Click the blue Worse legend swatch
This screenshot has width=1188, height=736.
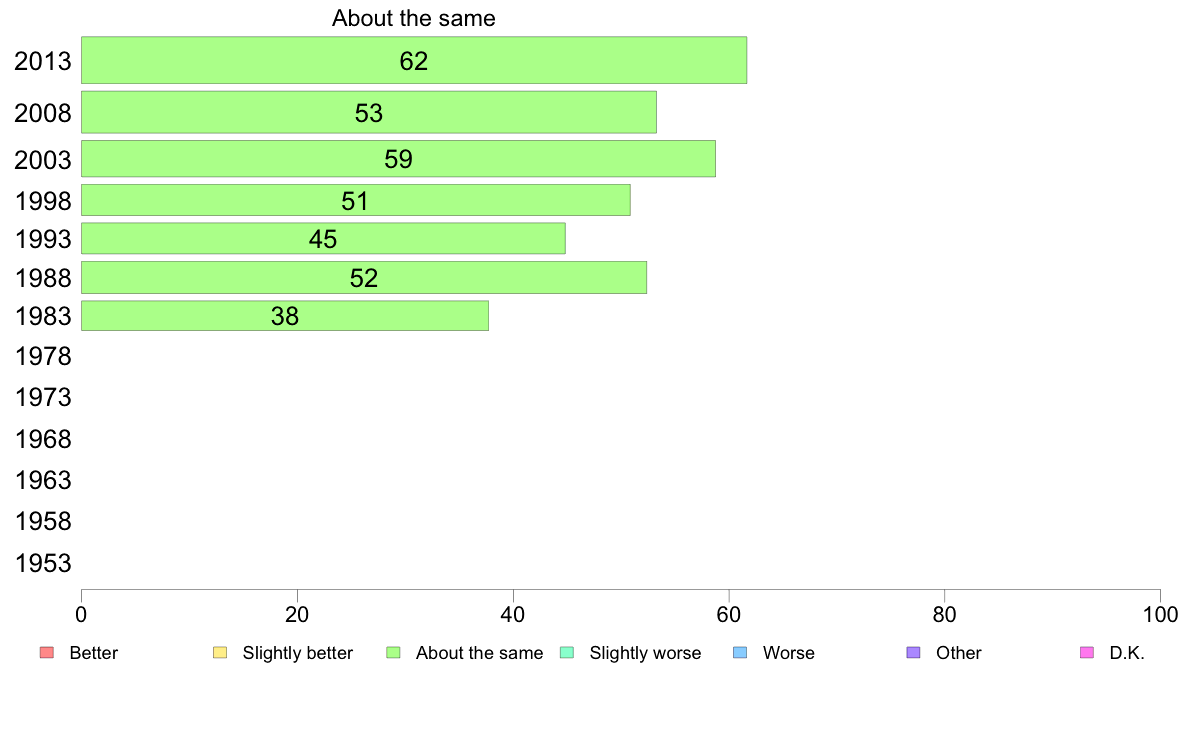tap(740, 653)
